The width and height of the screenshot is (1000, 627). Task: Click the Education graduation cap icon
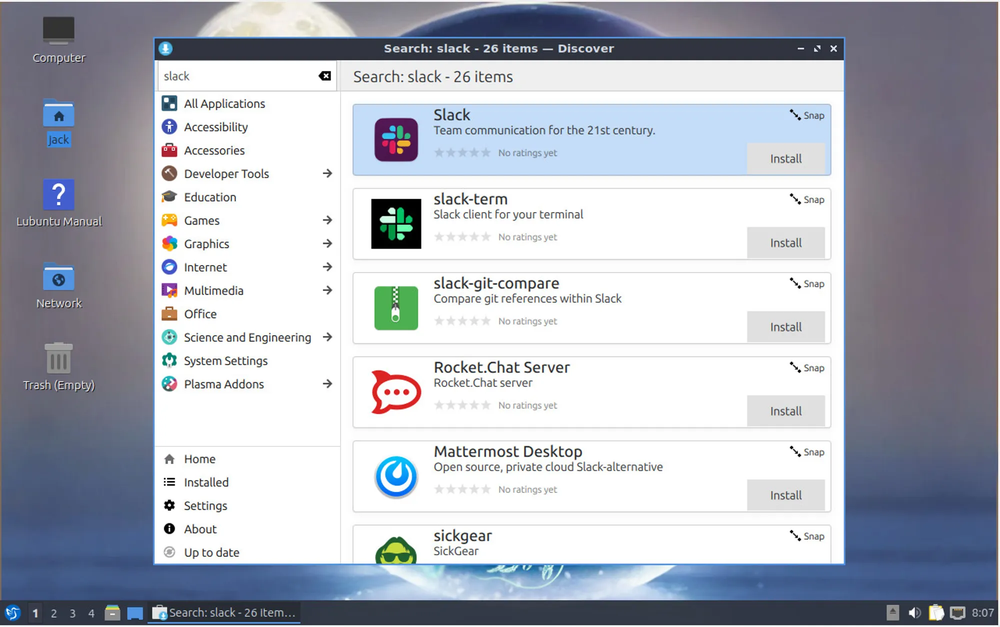coord(169,197)
